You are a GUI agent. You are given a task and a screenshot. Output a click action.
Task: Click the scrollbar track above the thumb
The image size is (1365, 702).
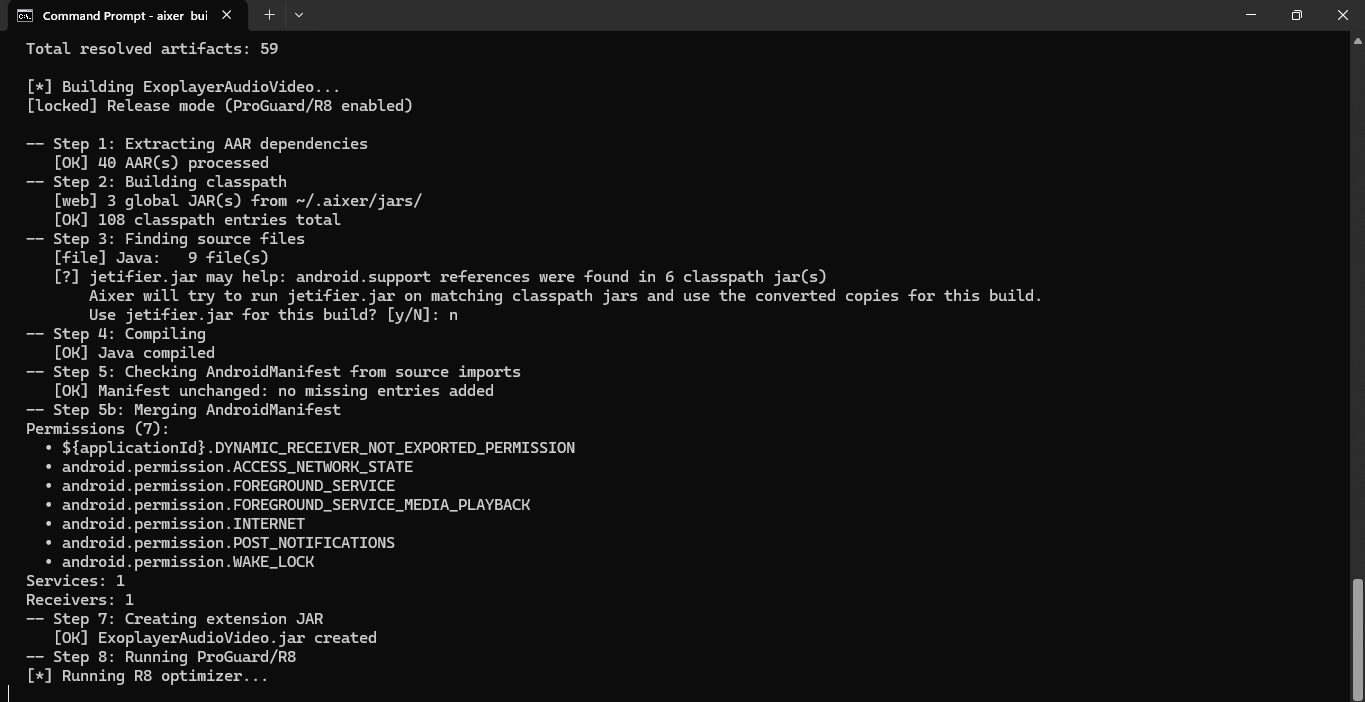1357,310
